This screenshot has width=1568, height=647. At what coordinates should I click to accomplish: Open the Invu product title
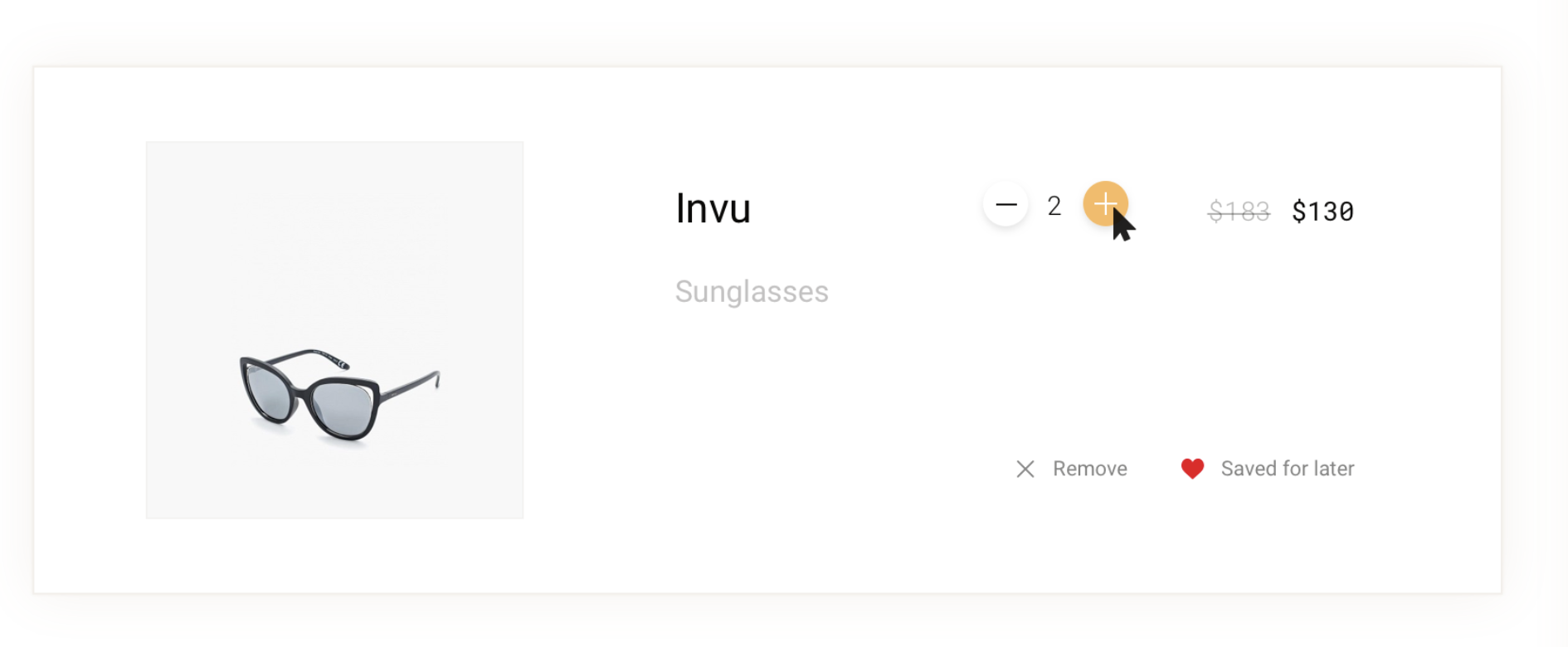[x=713, y=208]
